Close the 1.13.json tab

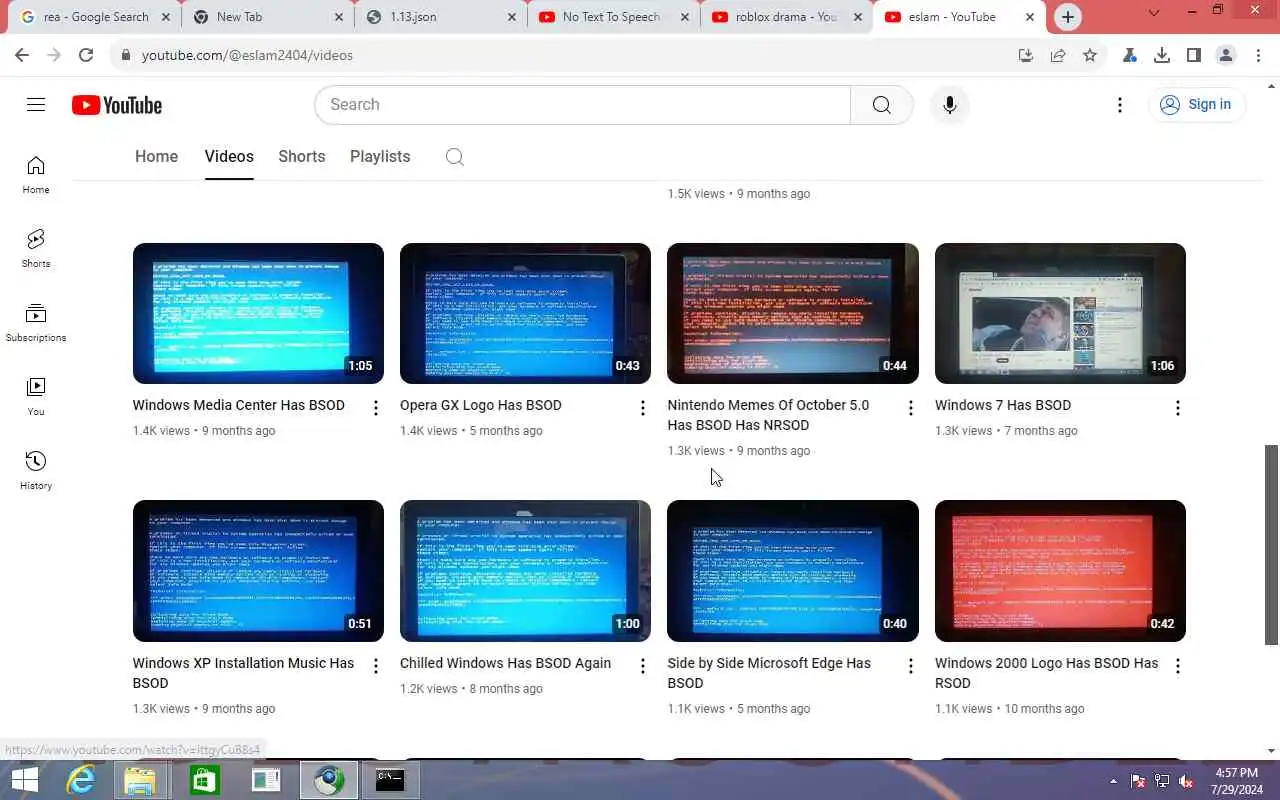click(x=512, y=17)
